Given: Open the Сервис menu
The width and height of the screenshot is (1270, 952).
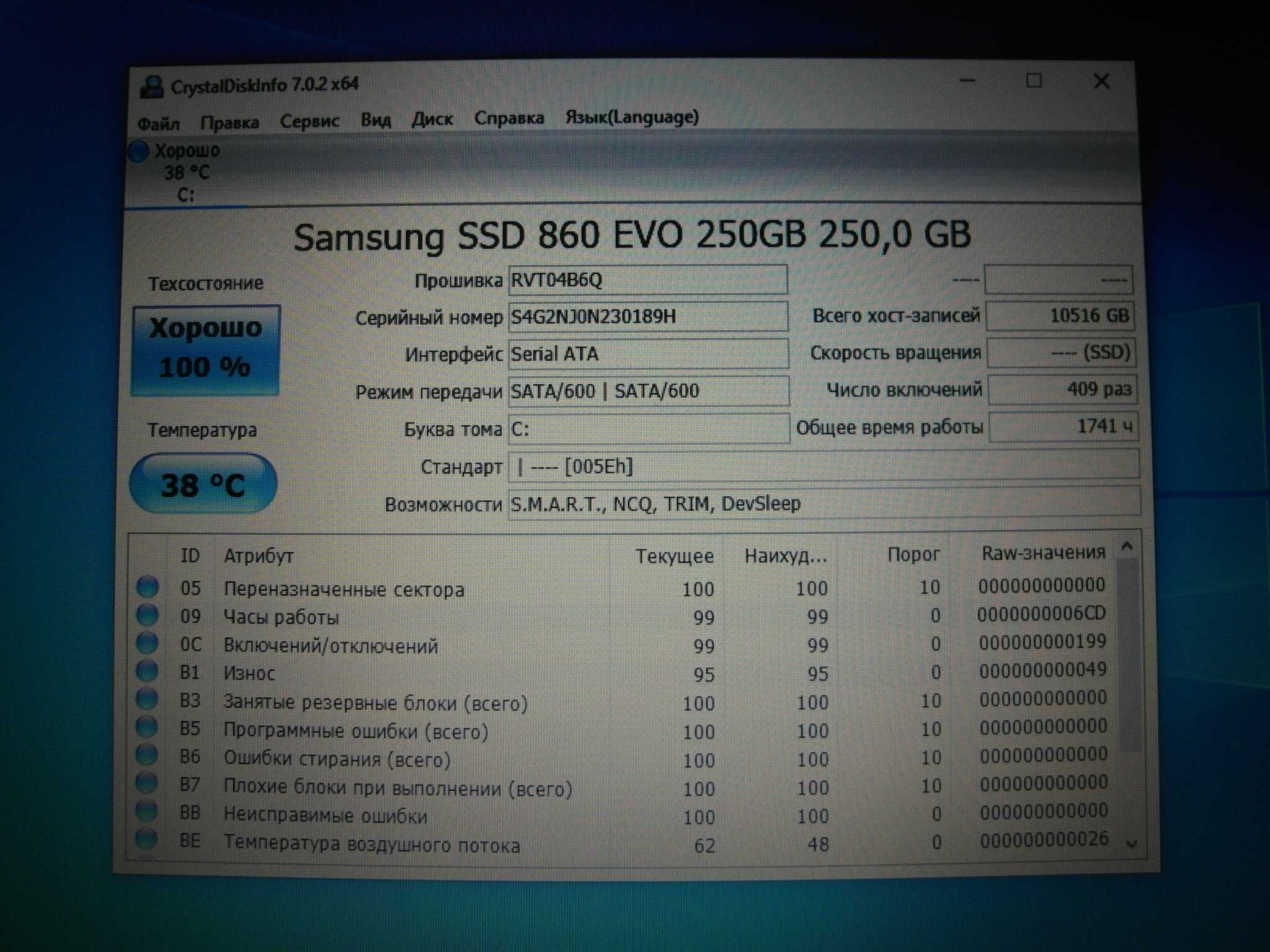Looking at the screenshot, I should (x=309, y=120).
